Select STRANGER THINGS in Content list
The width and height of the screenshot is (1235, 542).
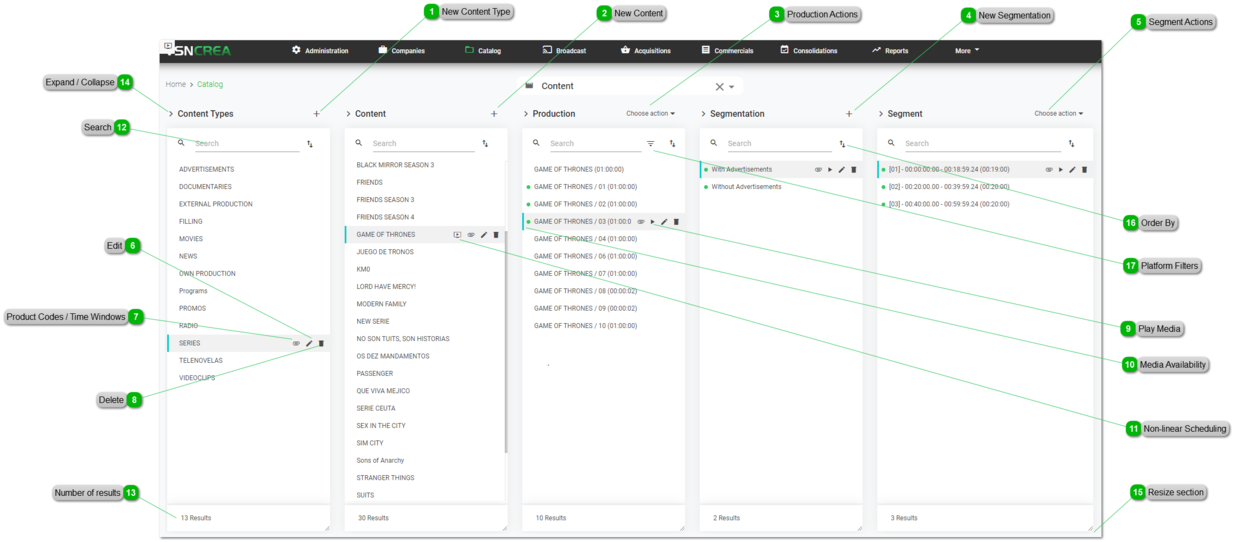(385, 478)
